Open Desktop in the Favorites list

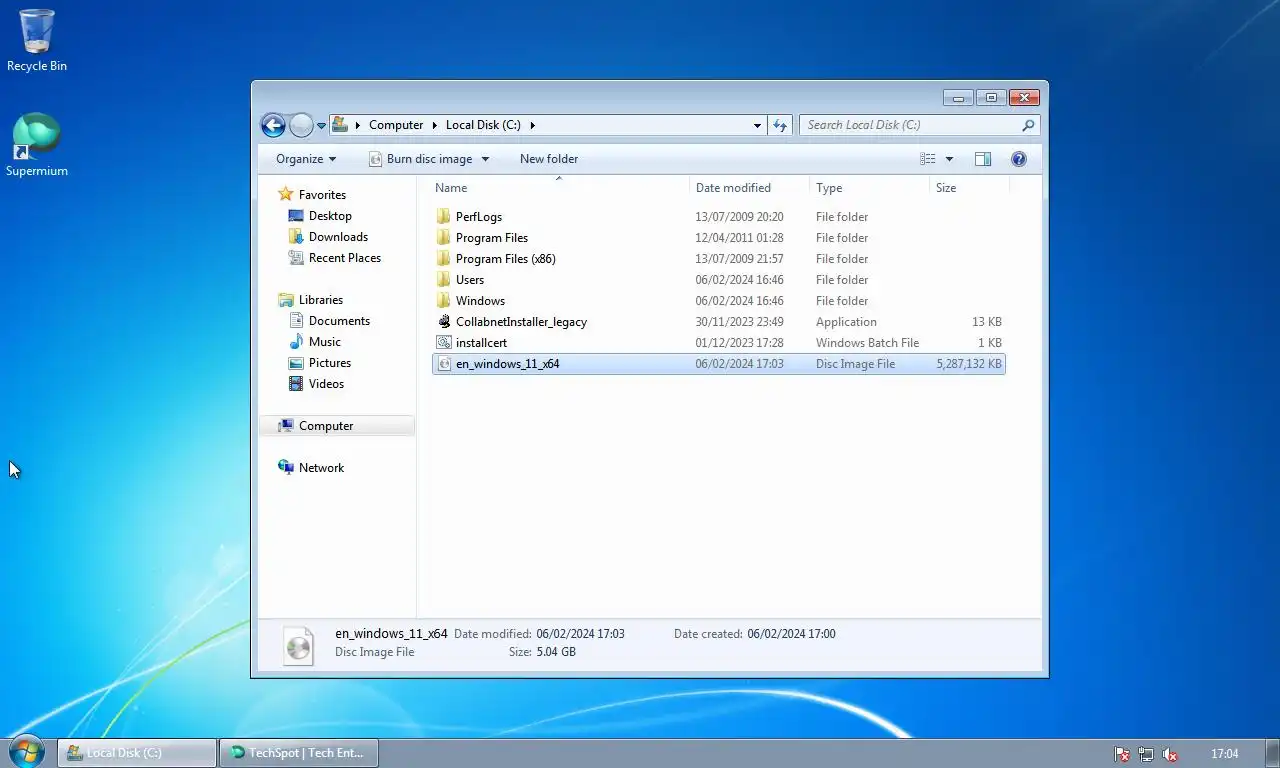coord(330,216)
